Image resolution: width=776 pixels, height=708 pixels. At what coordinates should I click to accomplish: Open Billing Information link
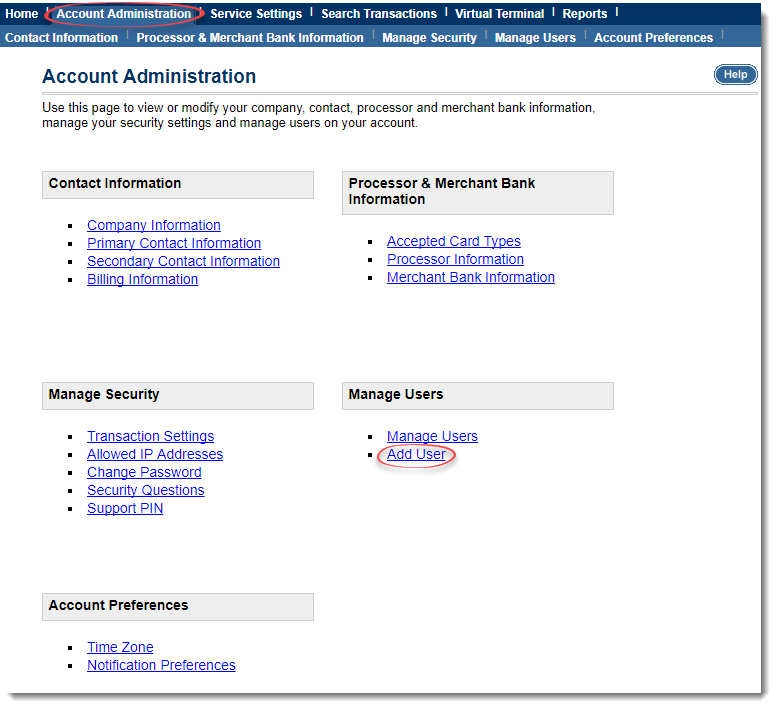(142, 280)
